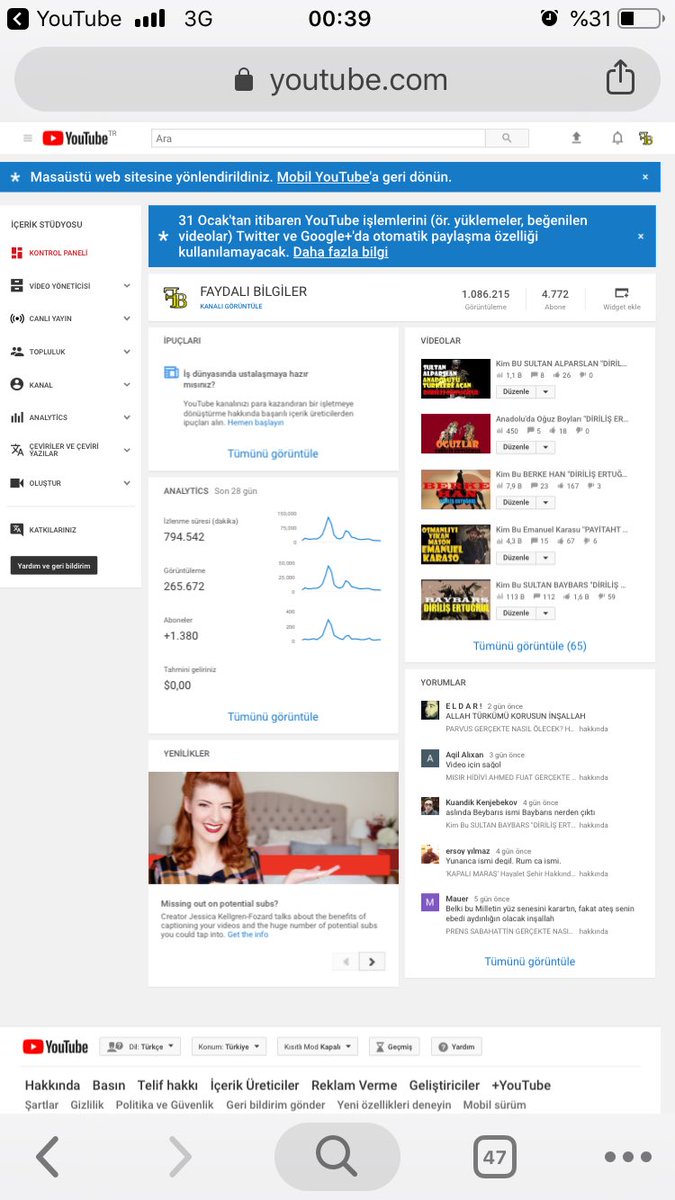Focus the Ara search field
The width and height of the screenshot is (675, 1200).
click(x=318, y=138)
